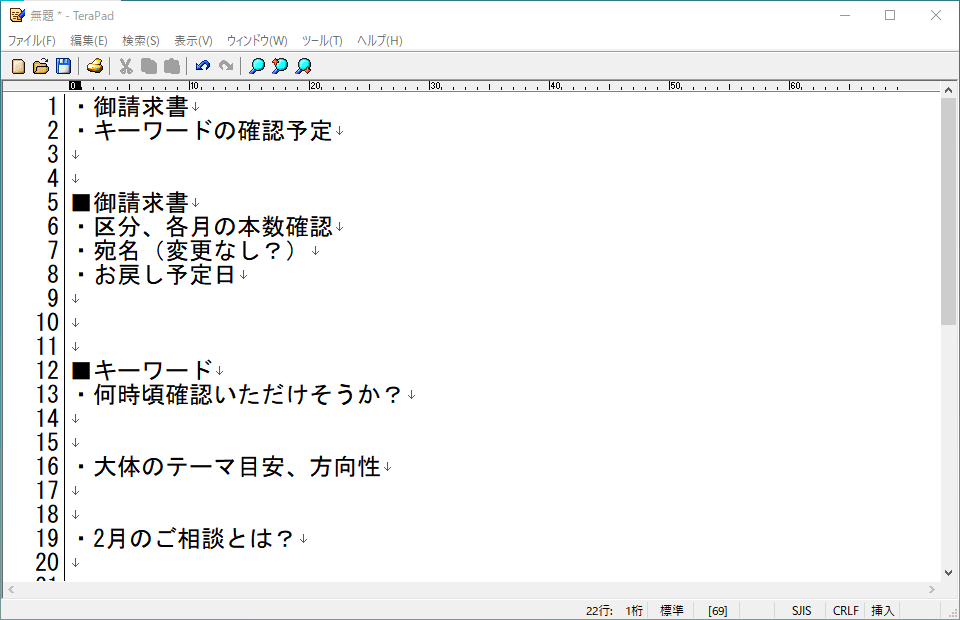960x620 pixels.
Task: Open the 表示(V) menu
Action: (193, 40)
